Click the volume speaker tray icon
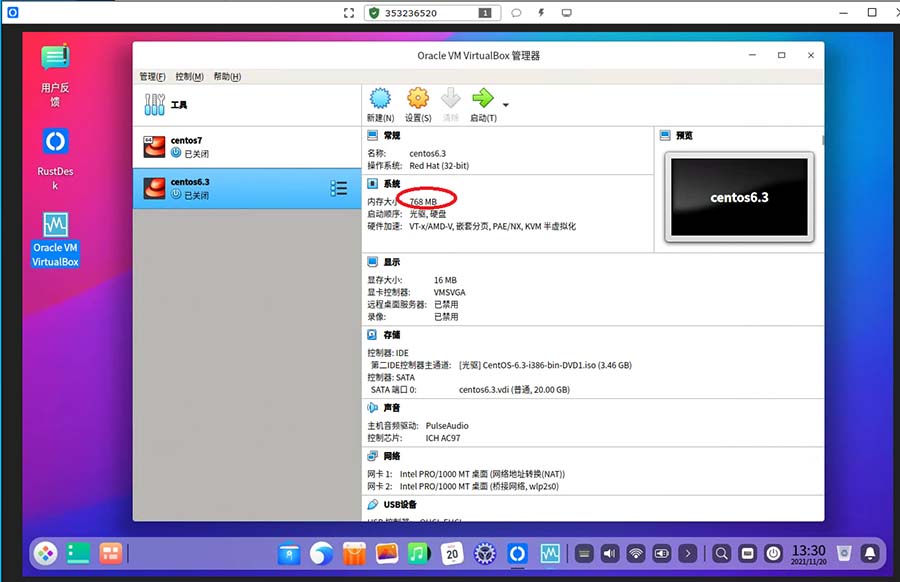 (610, 554)
